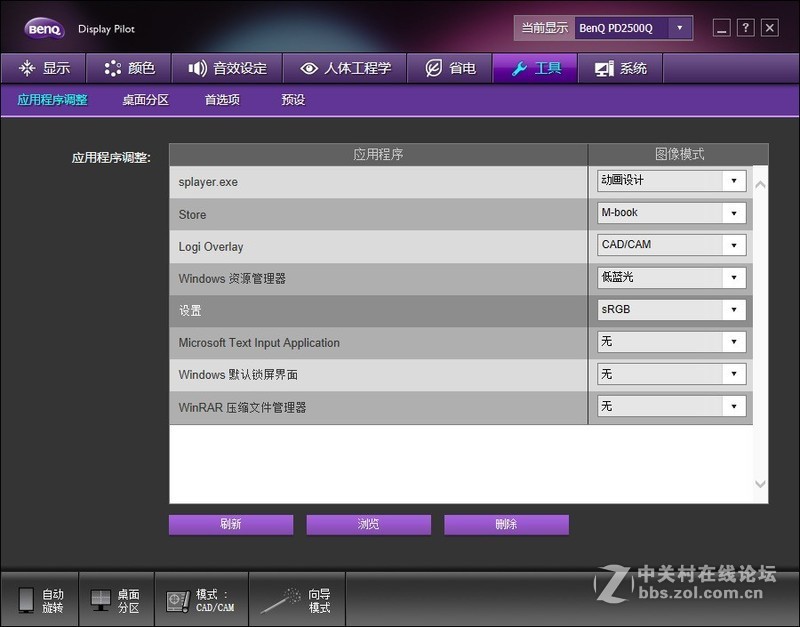Click the 自动旋转 auto-rotate icon
Viewport: 800px width, 627px height.
click(x=40, y=599)
